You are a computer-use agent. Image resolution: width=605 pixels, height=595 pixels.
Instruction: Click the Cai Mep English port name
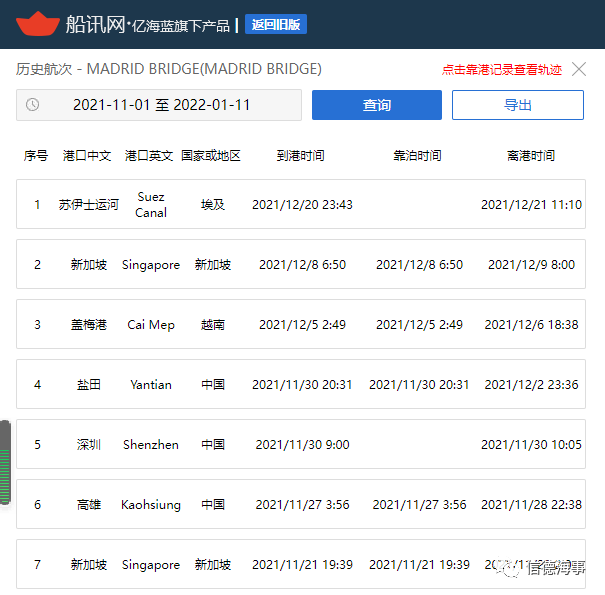coord(151,325)
